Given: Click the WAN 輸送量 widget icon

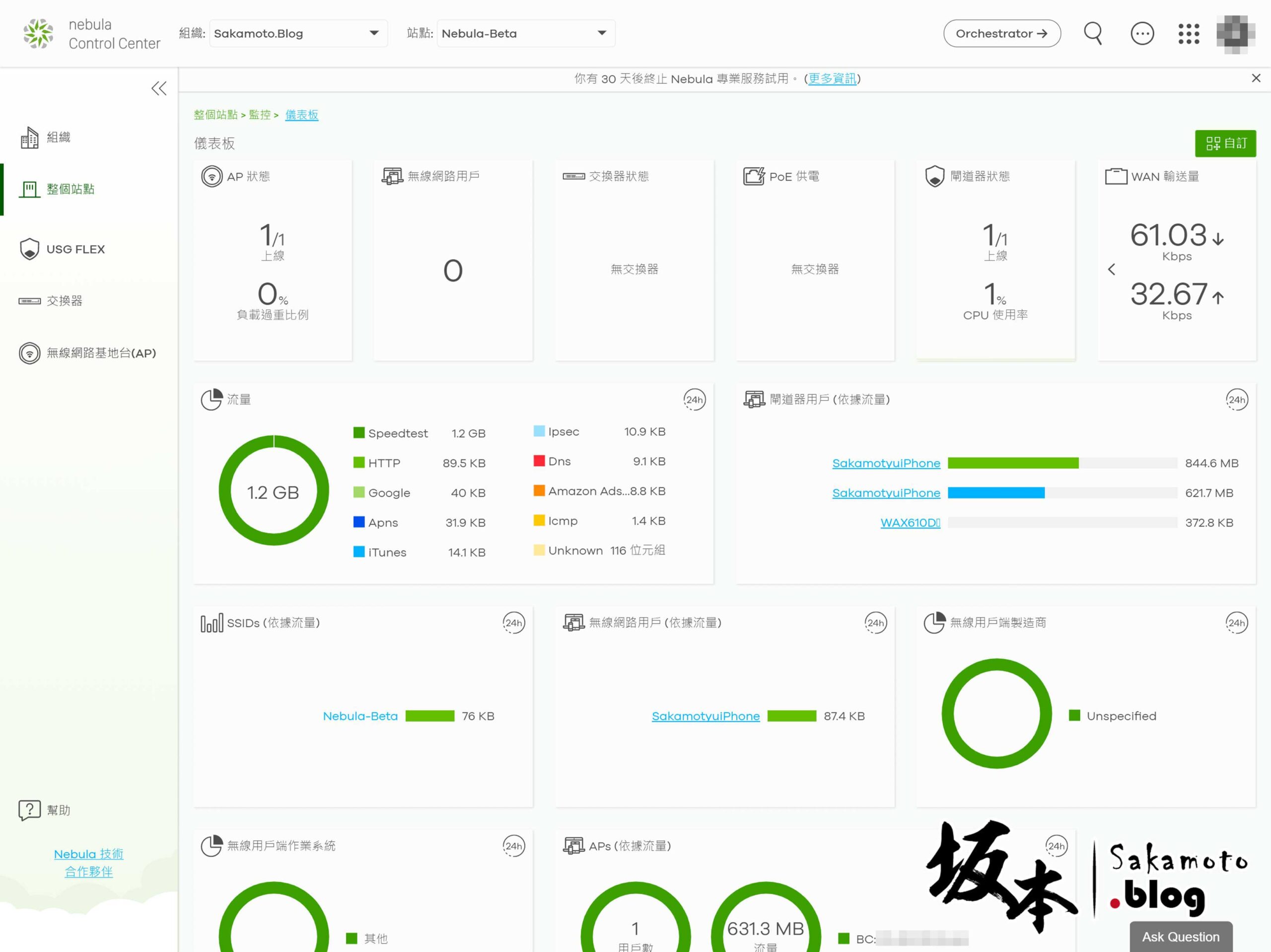Looking at the screenshot, I should click(1116, 176).
